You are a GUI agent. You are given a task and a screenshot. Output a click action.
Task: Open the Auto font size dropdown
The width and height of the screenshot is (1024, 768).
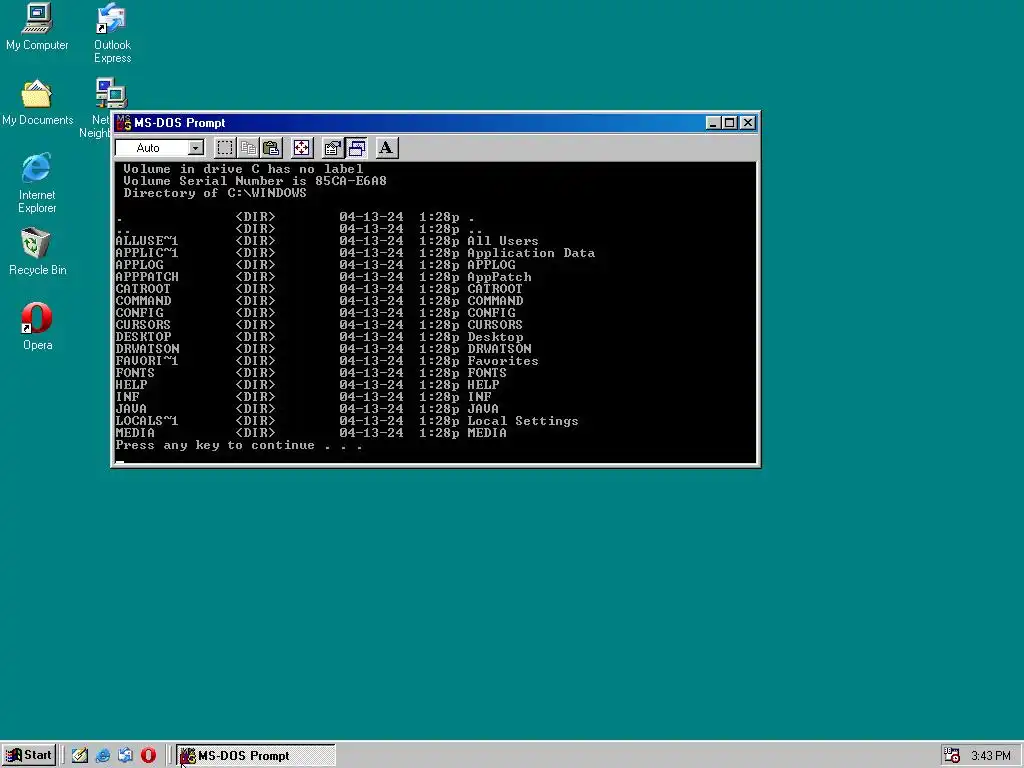[195, 148]
